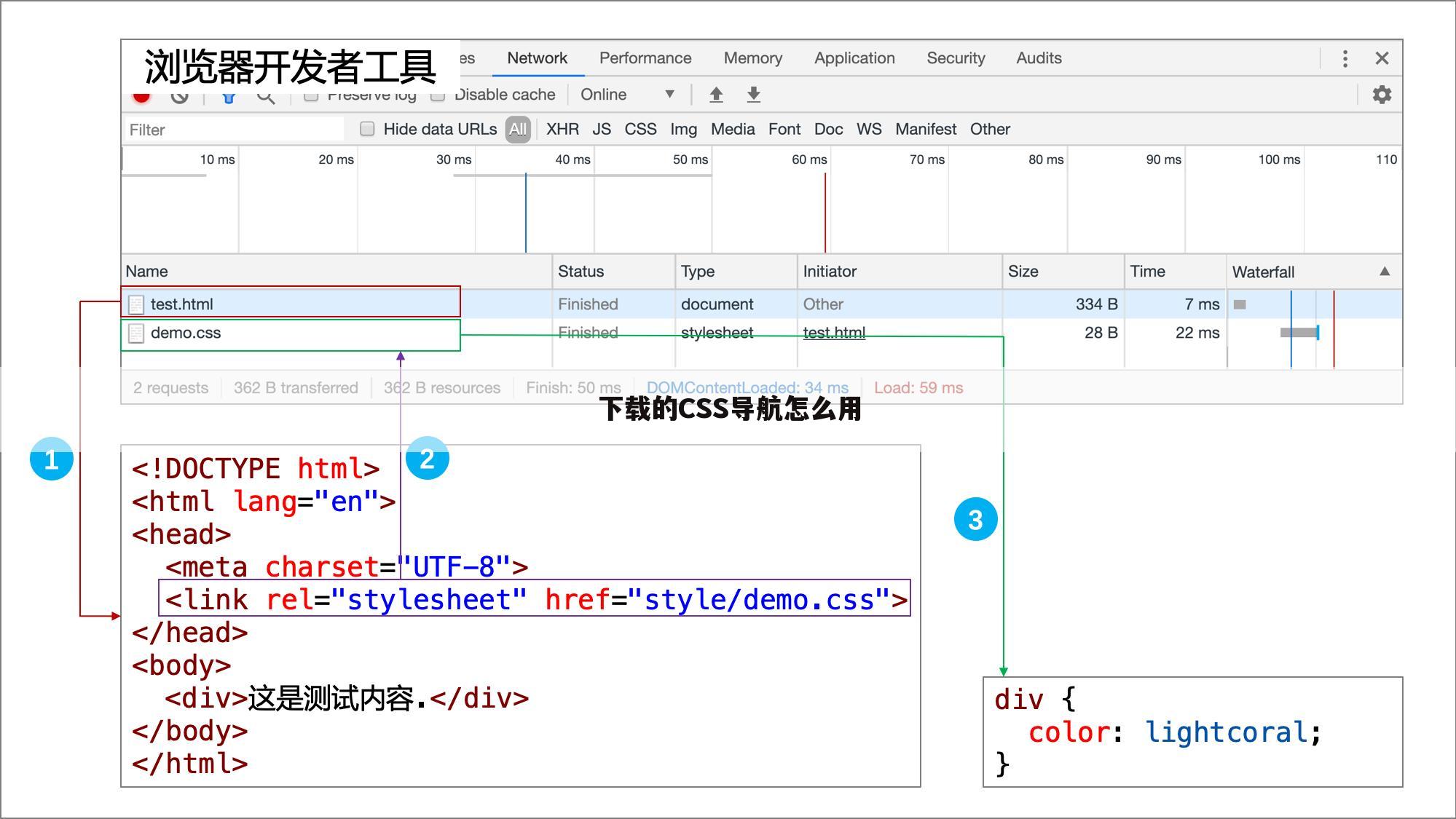Viewport: 1456px width, 819px height.
Task: Click the demo.css waterfall bar
Action: click(1299, 333)
